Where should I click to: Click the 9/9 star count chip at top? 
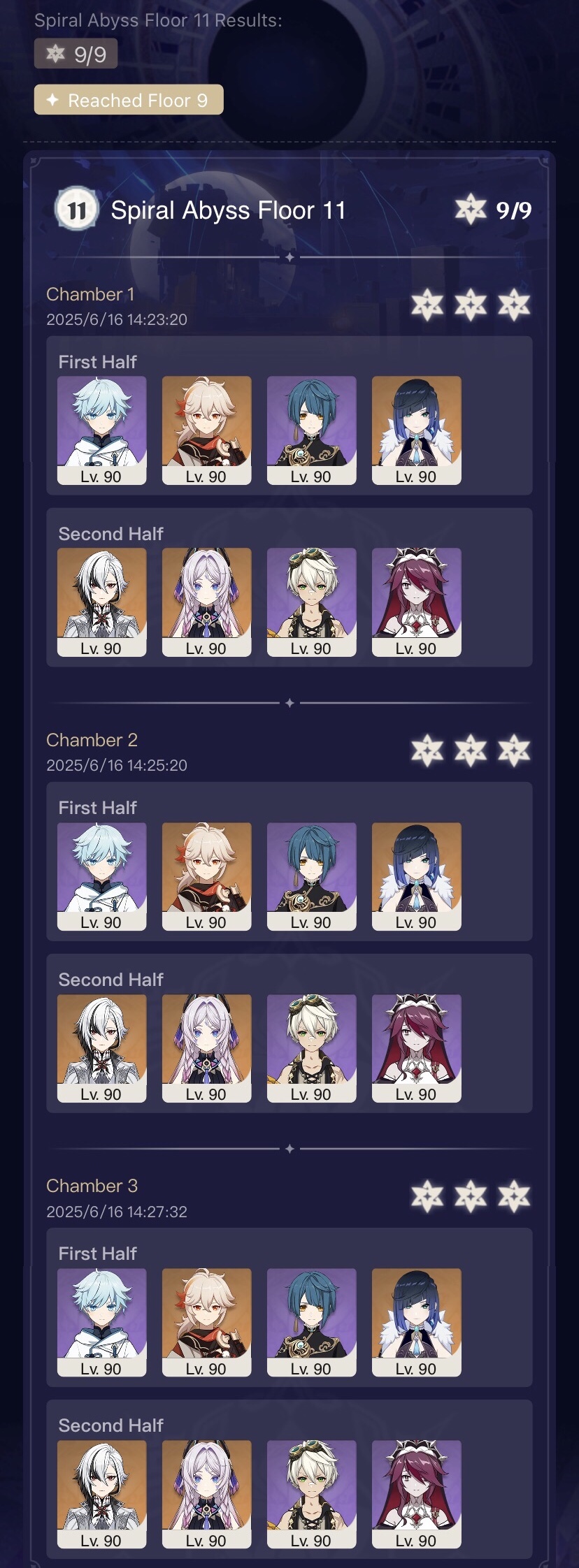pos(76,54)
